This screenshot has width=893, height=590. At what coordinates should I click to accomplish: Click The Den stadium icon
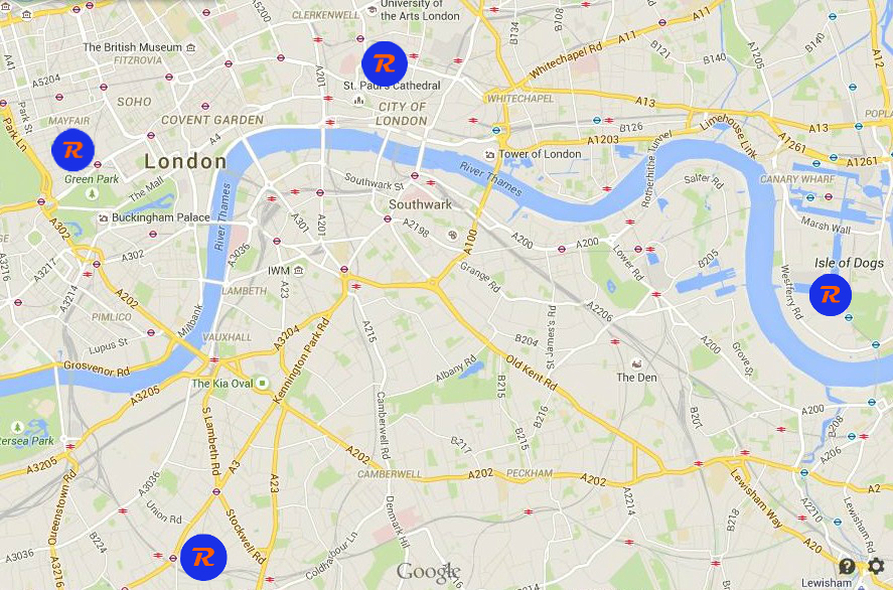(636, 363)
